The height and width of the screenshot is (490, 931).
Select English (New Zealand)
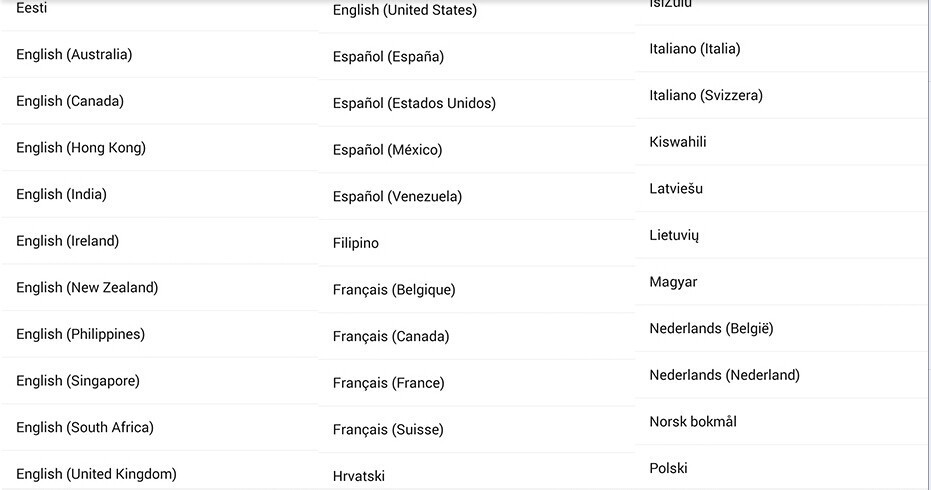coord(87,288)
